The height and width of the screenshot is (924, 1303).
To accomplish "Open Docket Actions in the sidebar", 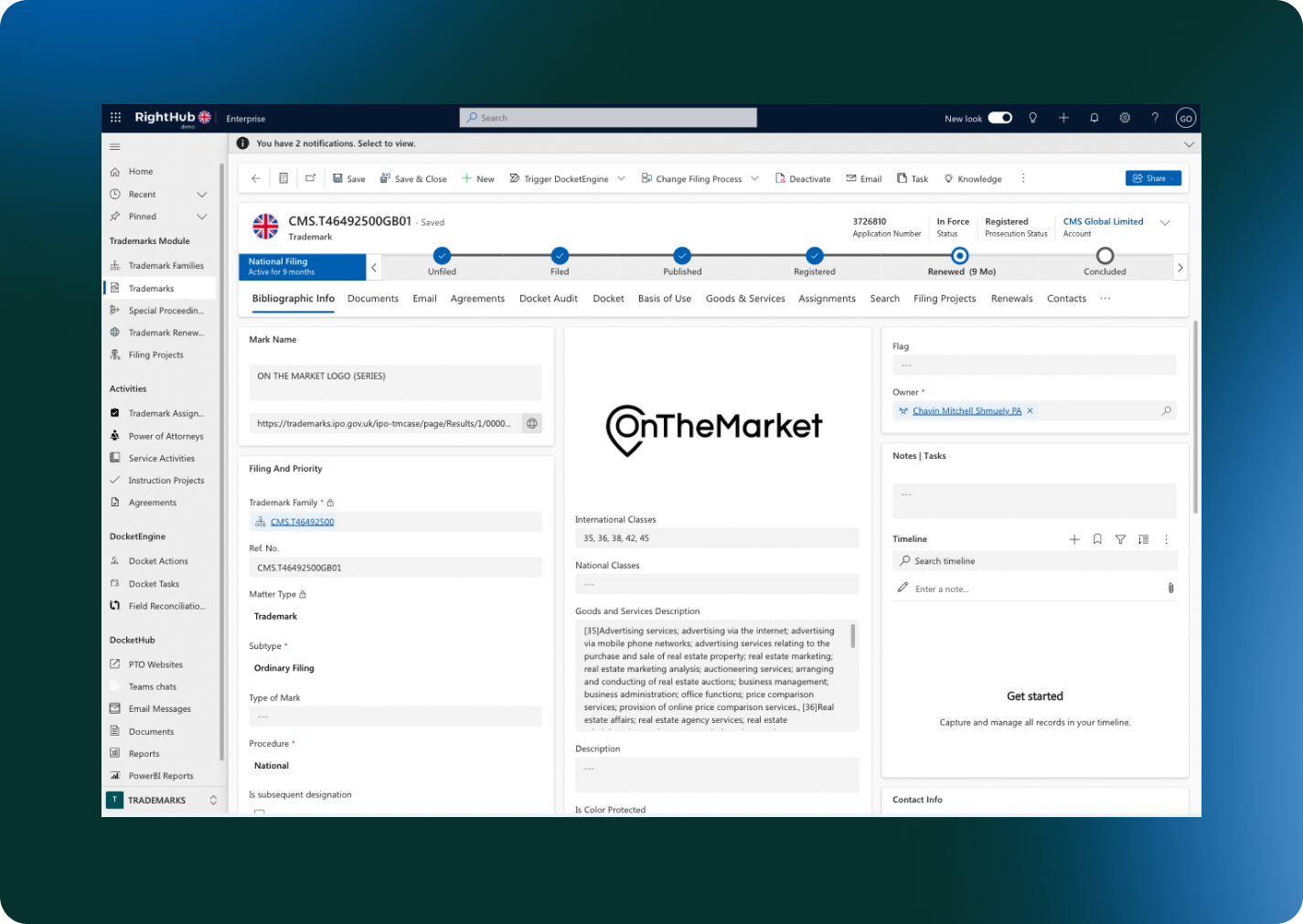I will pyautogui.click(x=157, y=560).
